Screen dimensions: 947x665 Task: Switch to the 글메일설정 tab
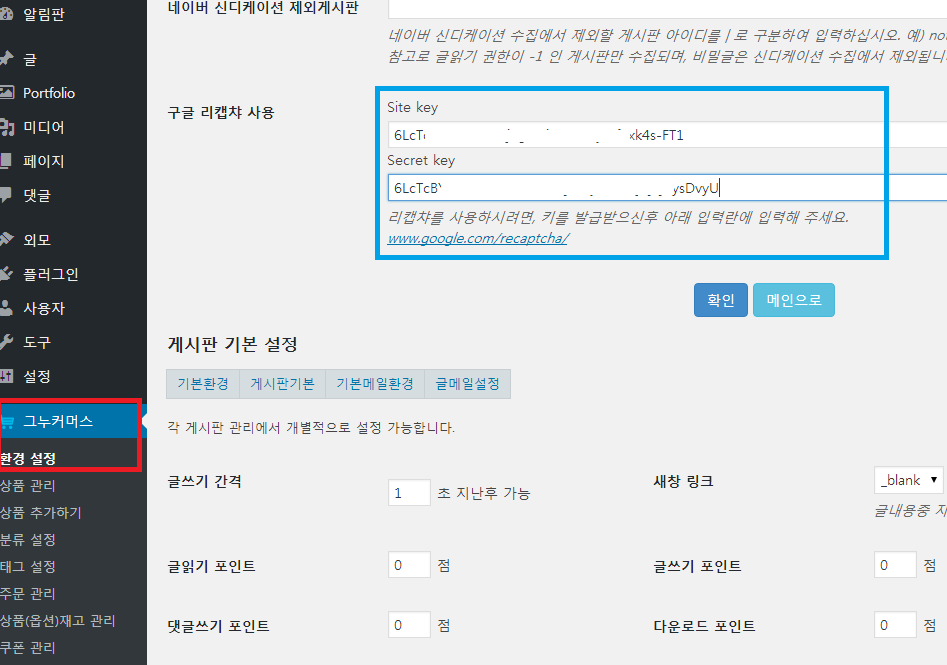[467, 384]
